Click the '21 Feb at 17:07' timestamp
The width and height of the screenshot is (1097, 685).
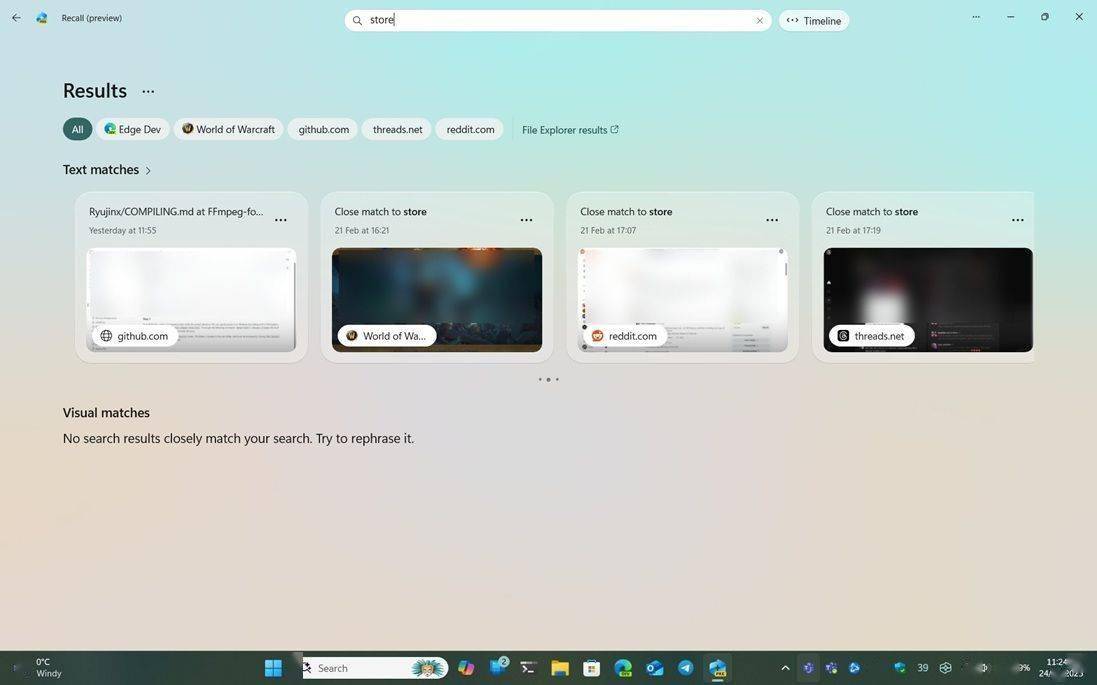click(608, 230)
